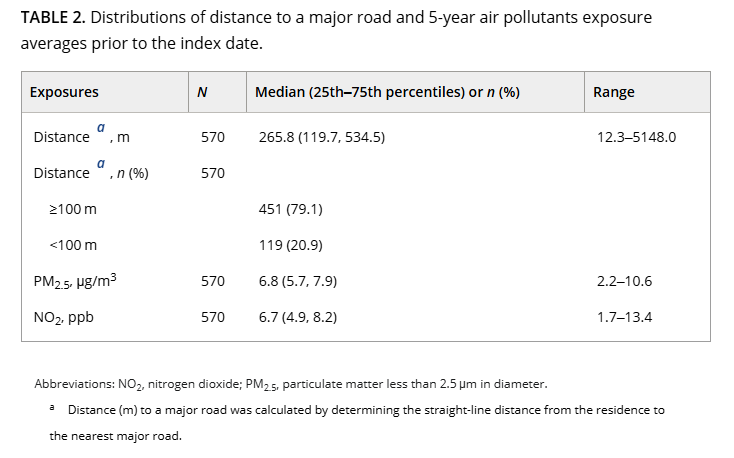Screen dimensions: 734x458
Task: Open footnote a link beside Distance, n (%)
Action: [101, 164]
